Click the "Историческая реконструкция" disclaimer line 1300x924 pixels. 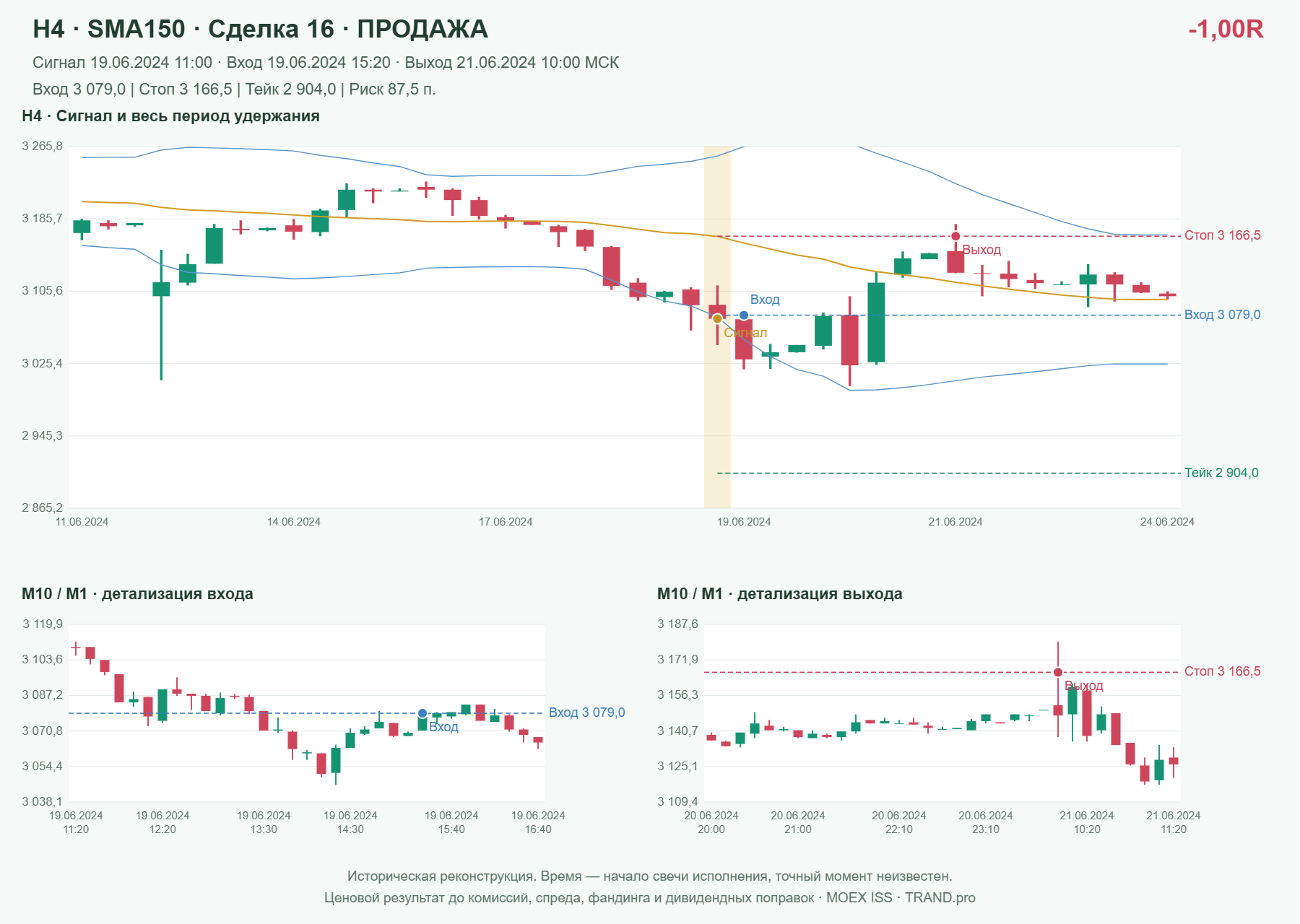pyautogui.click(x=650, y=876)
